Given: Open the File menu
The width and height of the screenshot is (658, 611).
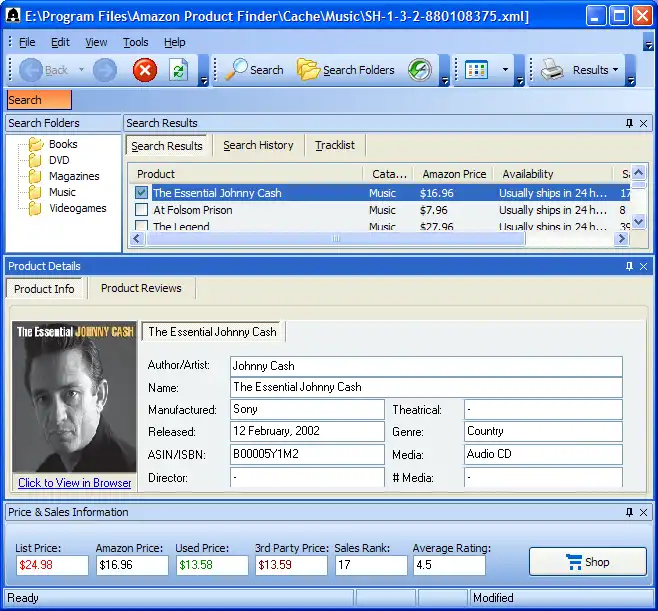Looking at the screenshot, I should (27, 42).
